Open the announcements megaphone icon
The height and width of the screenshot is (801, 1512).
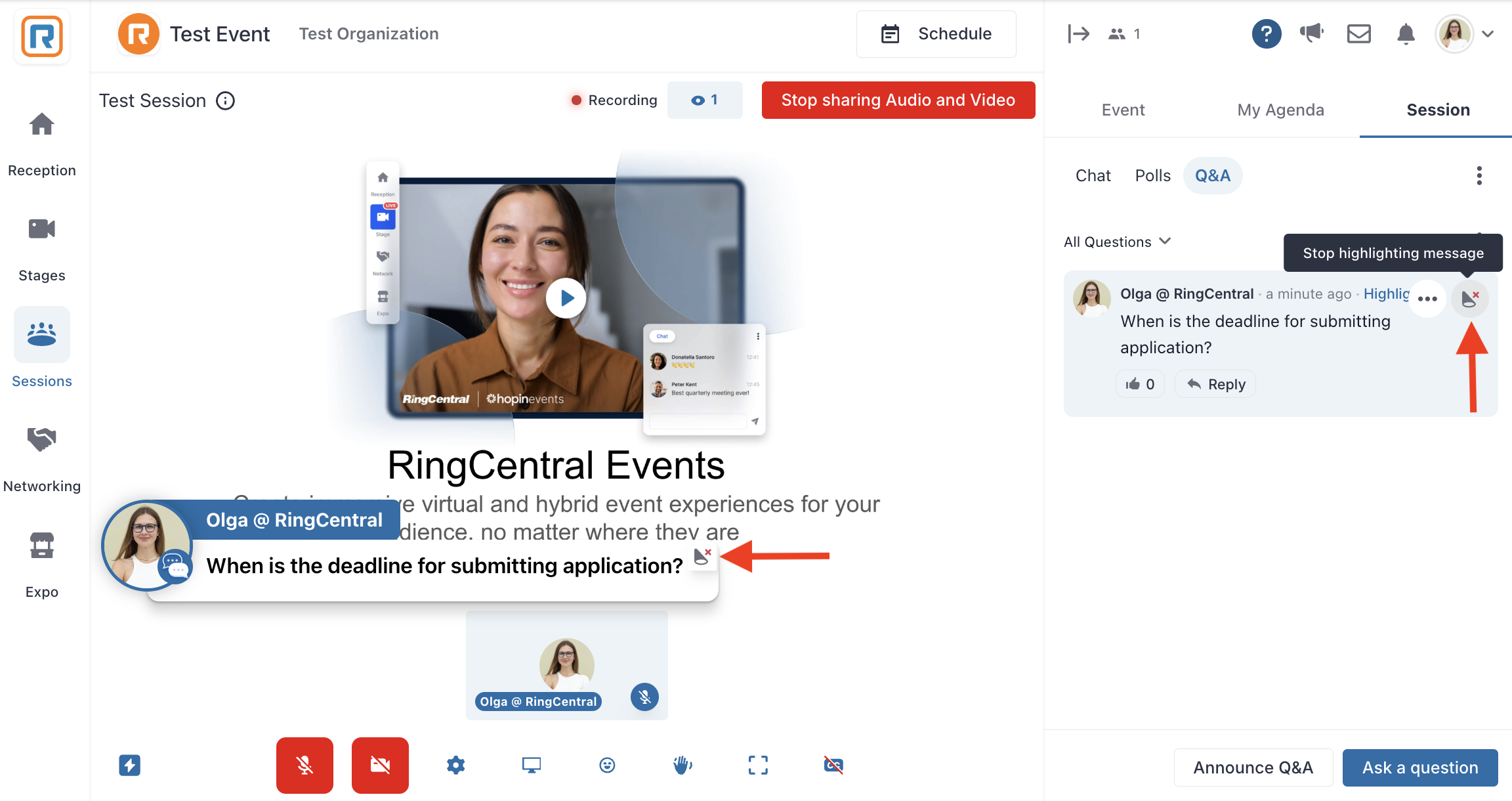pos(1312,33)
